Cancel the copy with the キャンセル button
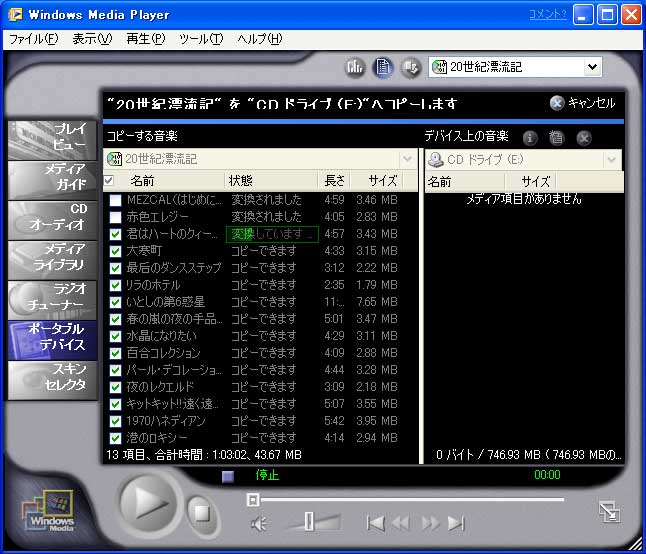The image size is (646, 554). (x=583, y=103)
